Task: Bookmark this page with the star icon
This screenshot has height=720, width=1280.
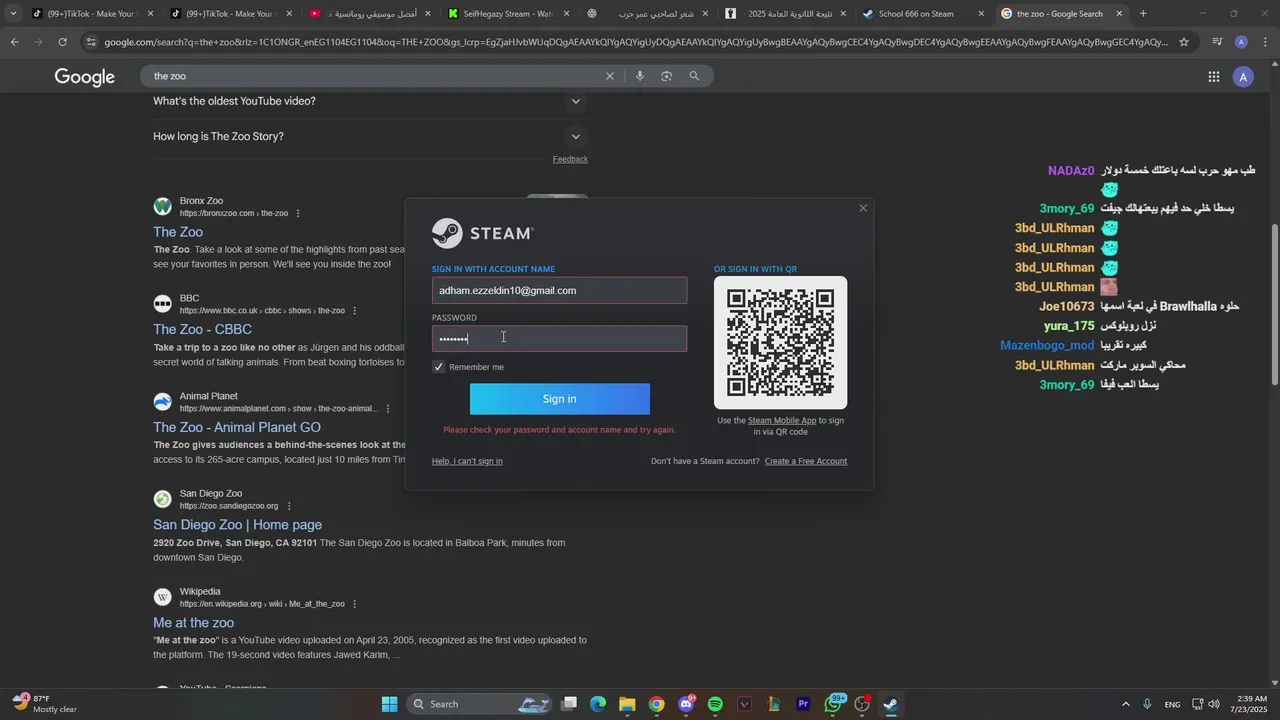Action: (1184, 42)
